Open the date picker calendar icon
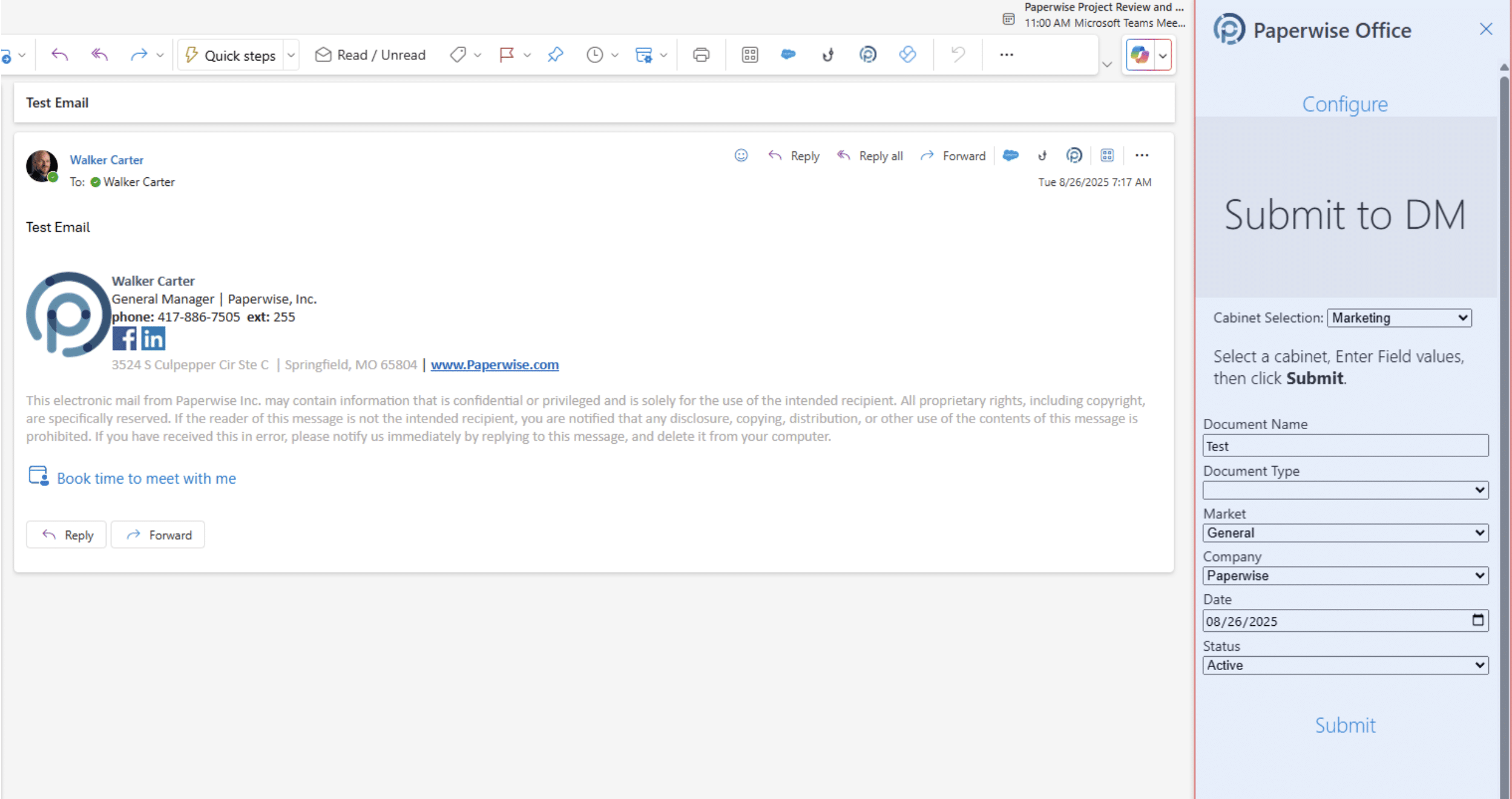The image size is (1512, 799). 1478,620
